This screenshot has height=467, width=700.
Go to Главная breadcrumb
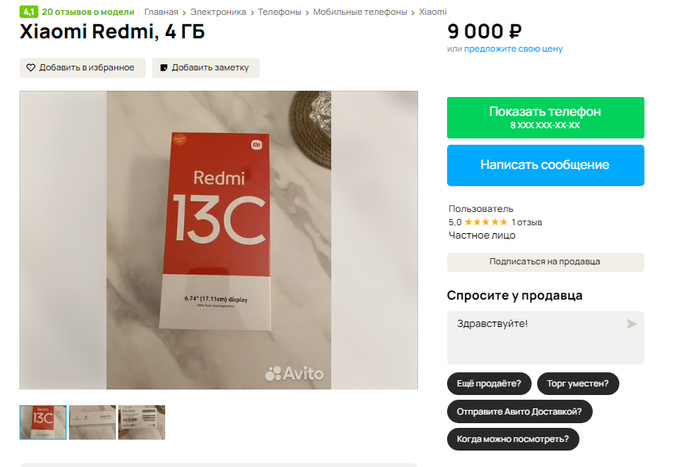tap(161, 12)
